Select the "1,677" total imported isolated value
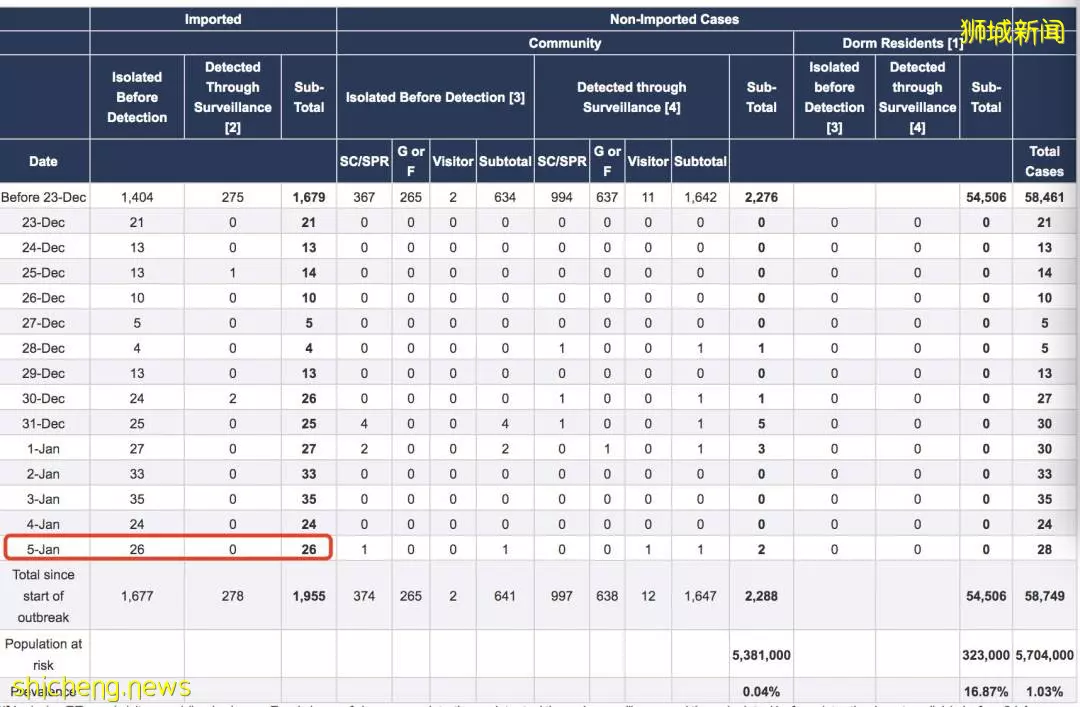Viewport: 1080px width, 707px height. tap(137, 596)
